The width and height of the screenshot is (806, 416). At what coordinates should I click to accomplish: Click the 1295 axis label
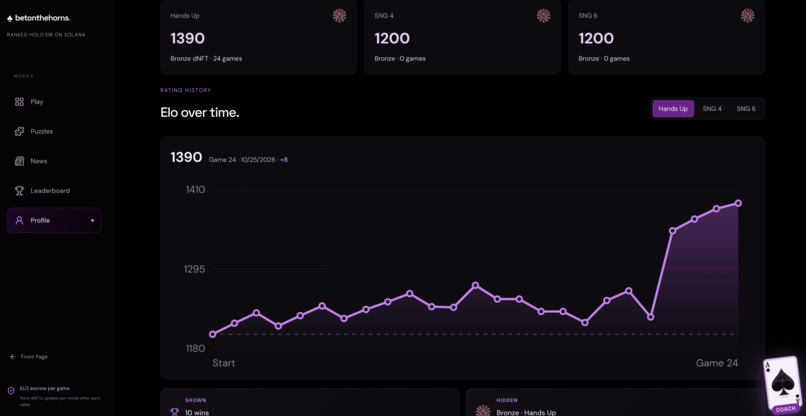194,269
